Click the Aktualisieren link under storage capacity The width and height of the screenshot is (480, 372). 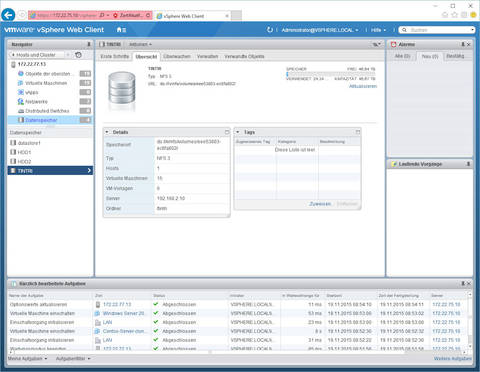click(363, 86)
